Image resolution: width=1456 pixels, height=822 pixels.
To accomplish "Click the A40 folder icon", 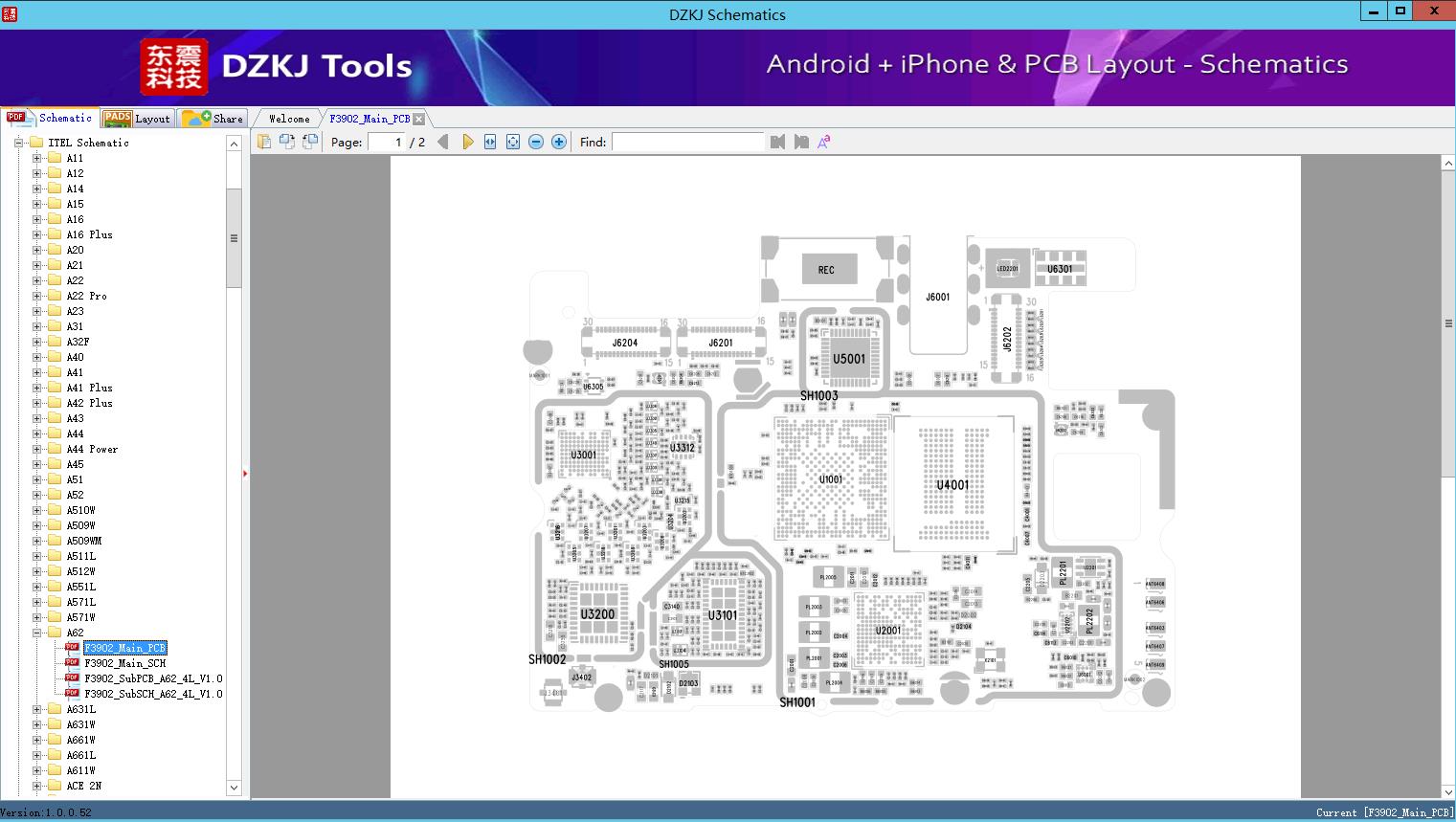I will tap(55, 357).
